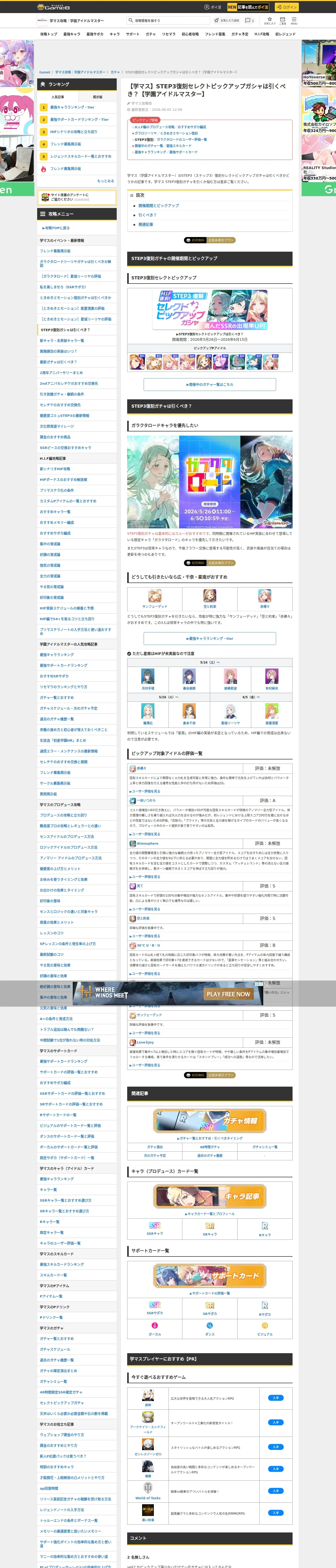Open the Game8 logo home link
336x1568 pixels.
pos(54,7)
